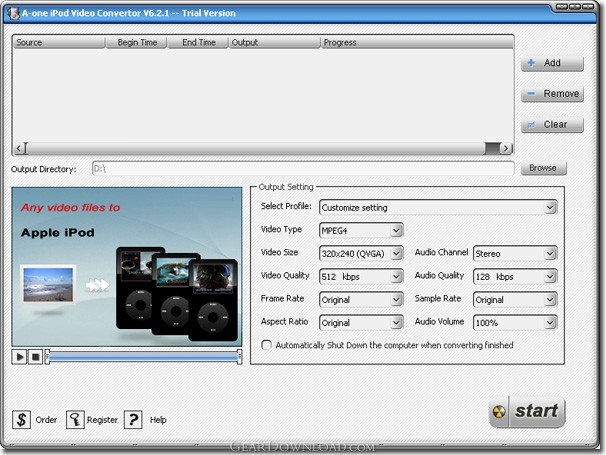Click the Output Directory field

point(303,169)
